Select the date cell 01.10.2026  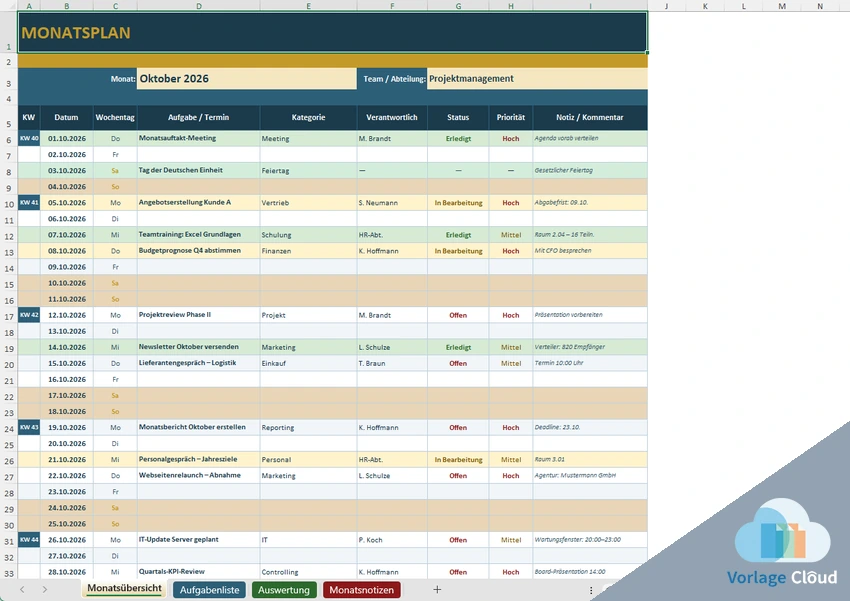pos(67,138)
